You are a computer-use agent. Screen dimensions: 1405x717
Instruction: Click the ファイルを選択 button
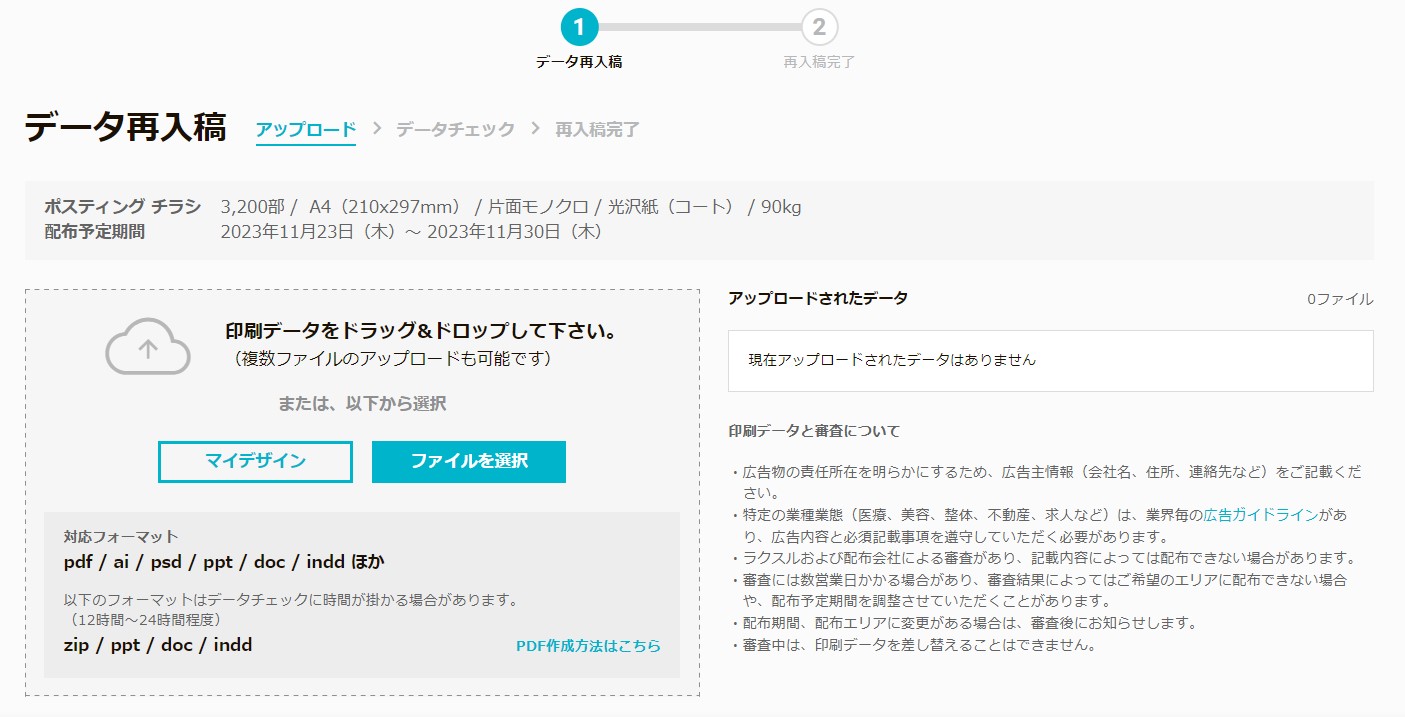[x=469, y=461]
